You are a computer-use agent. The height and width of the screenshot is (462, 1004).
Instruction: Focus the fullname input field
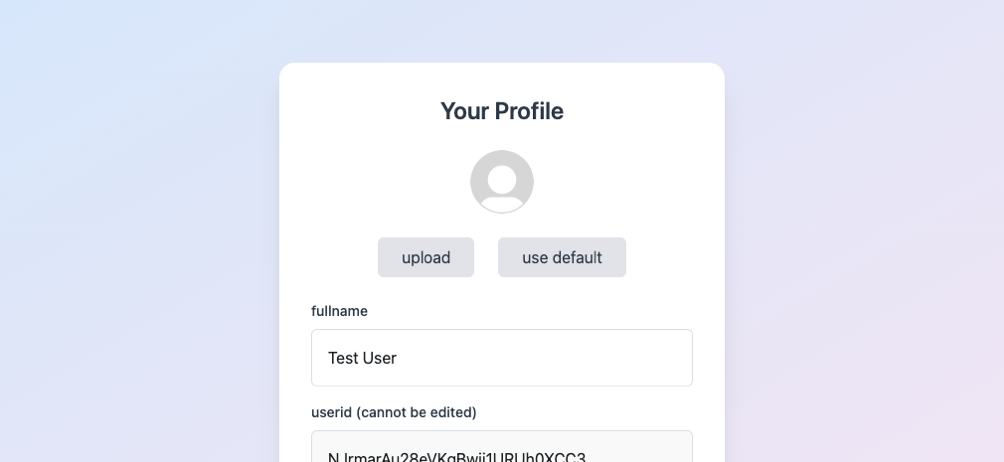tap(501, 358)
